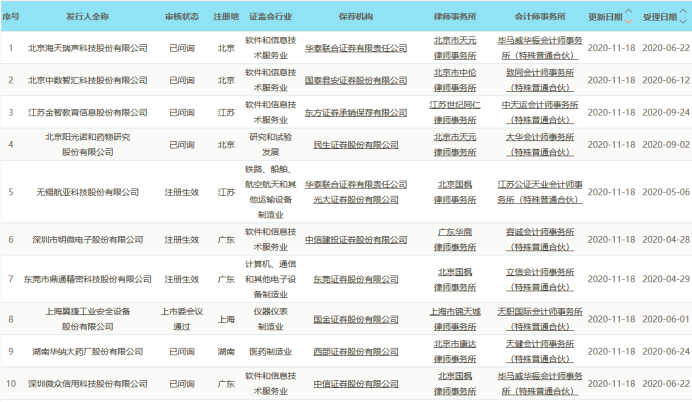692x402 pixels.
Task: Open 华泰联合证券 sponsor link in 无锡航亚 row
Action: pos(356,184)
